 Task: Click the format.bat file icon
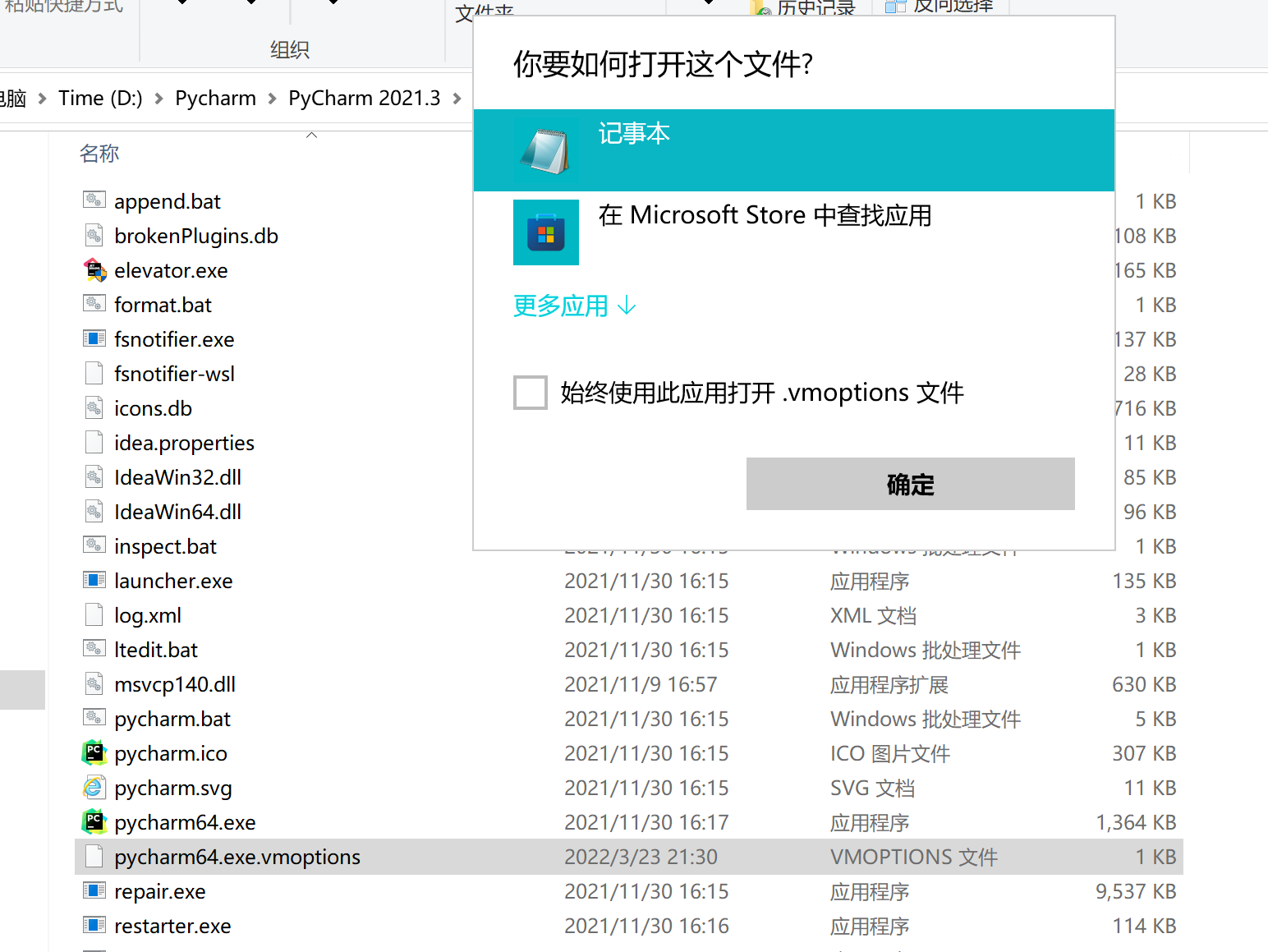pyautogui.click(x=94, y=304)
